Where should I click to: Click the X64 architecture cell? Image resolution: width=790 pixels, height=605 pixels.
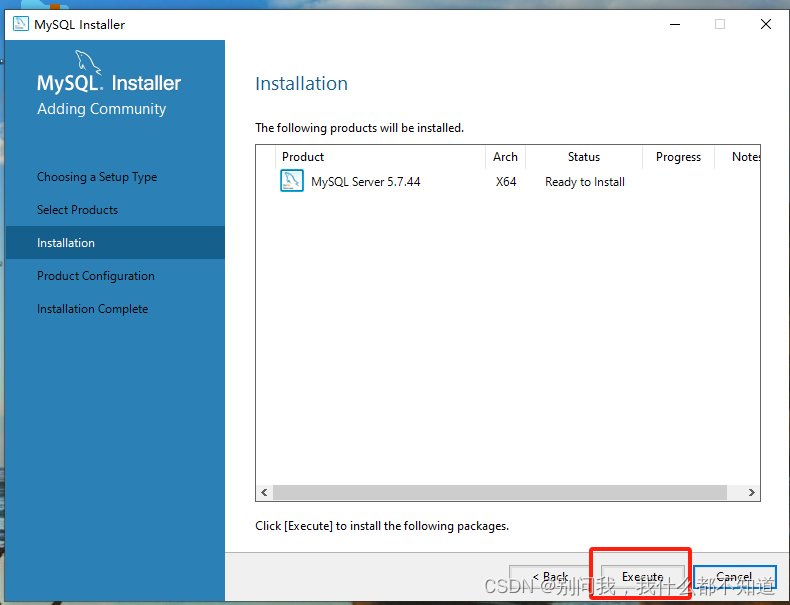[x=506, y=182]
